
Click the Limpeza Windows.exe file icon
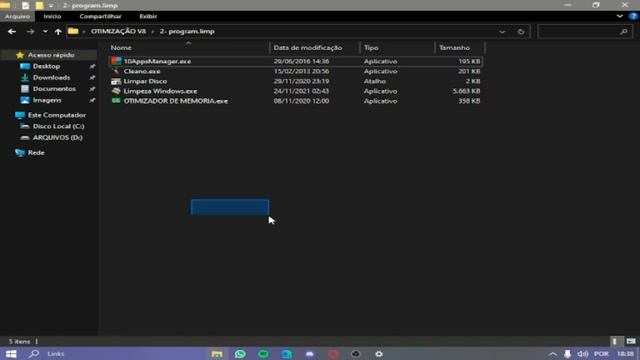pyautogui.click(x=116, y=91)
